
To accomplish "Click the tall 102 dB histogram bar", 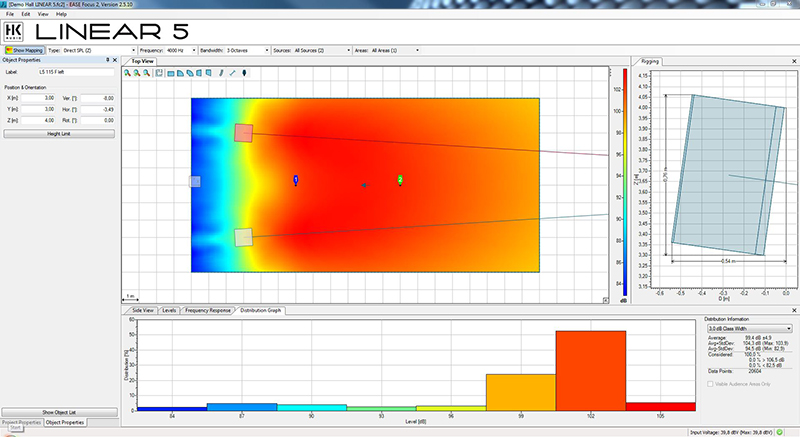I will click(591, 371).
